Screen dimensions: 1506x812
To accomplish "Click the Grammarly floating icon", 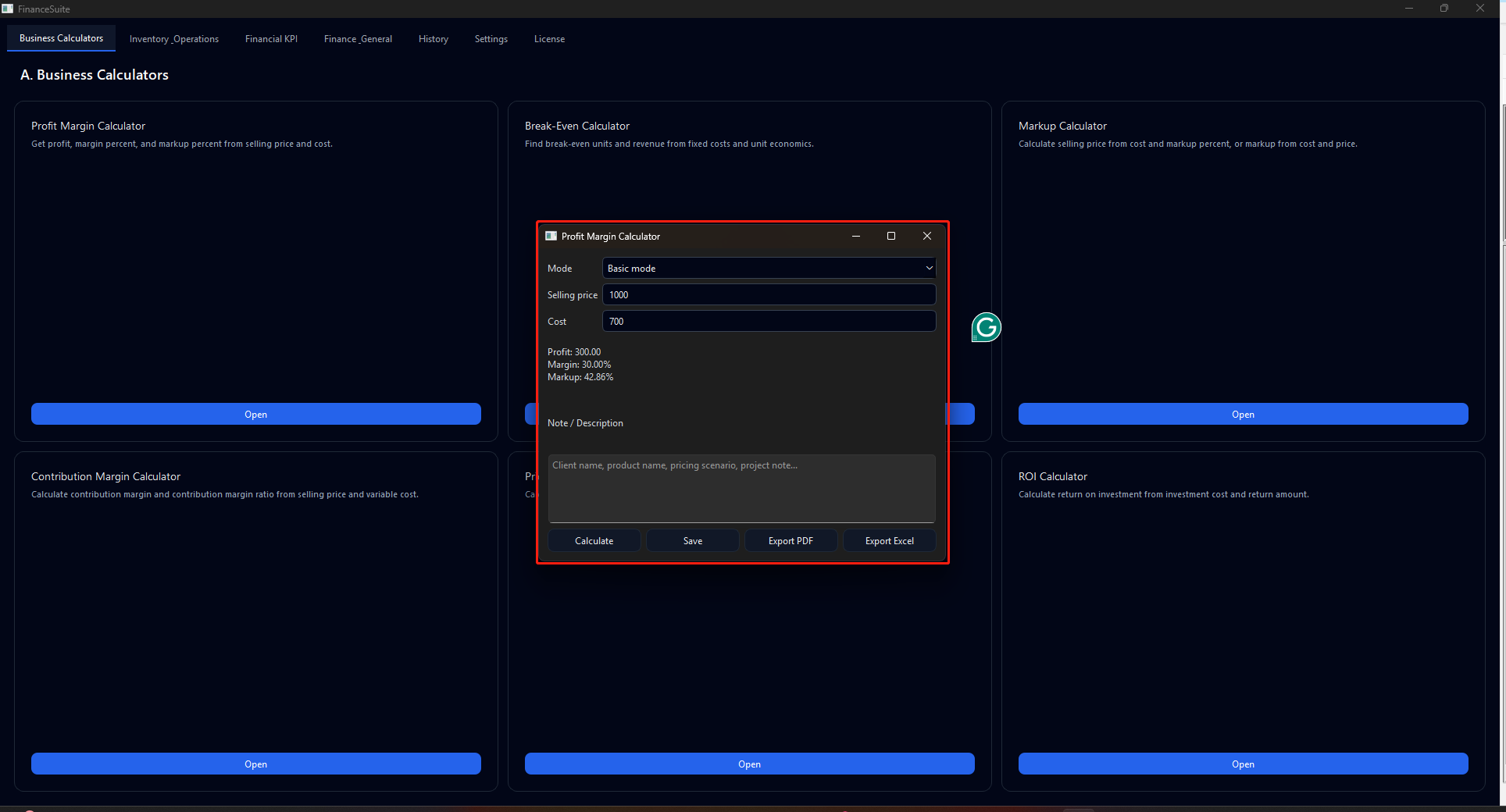I will coord(987,327).
